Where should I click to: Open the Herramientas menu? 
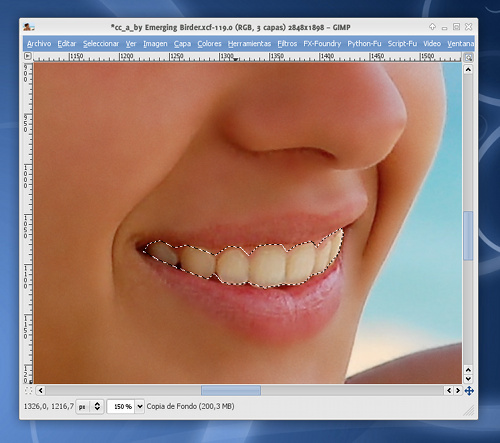[x=249, y=44]
